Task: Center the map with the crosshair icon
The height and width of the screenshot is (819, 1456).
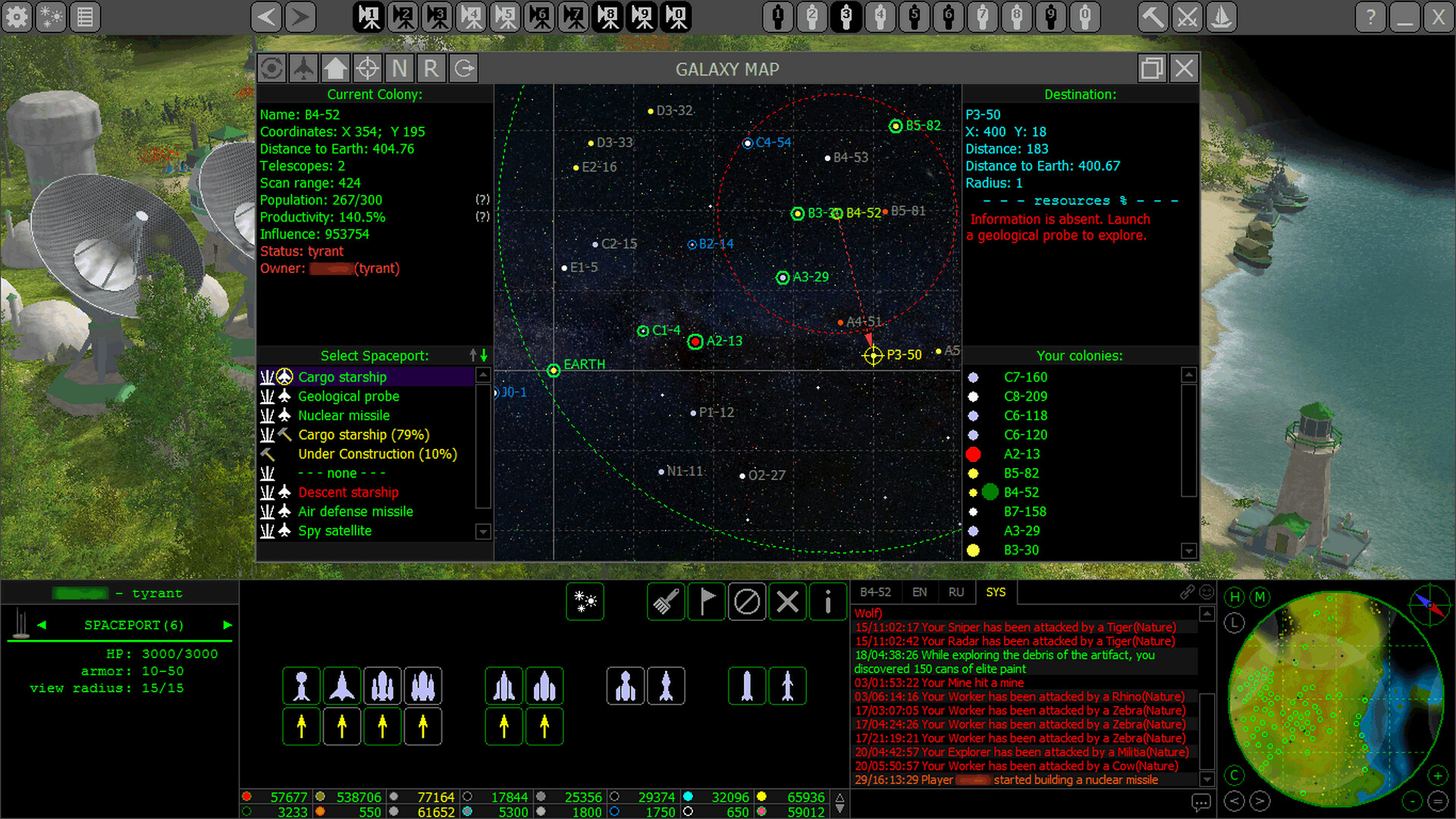Action: pyautogui.click(x=368, y=68)
